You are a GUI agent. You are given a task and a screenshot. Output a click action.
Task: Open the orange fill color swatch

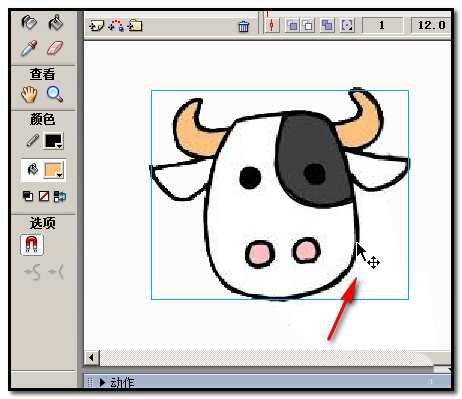pos(54,170)
